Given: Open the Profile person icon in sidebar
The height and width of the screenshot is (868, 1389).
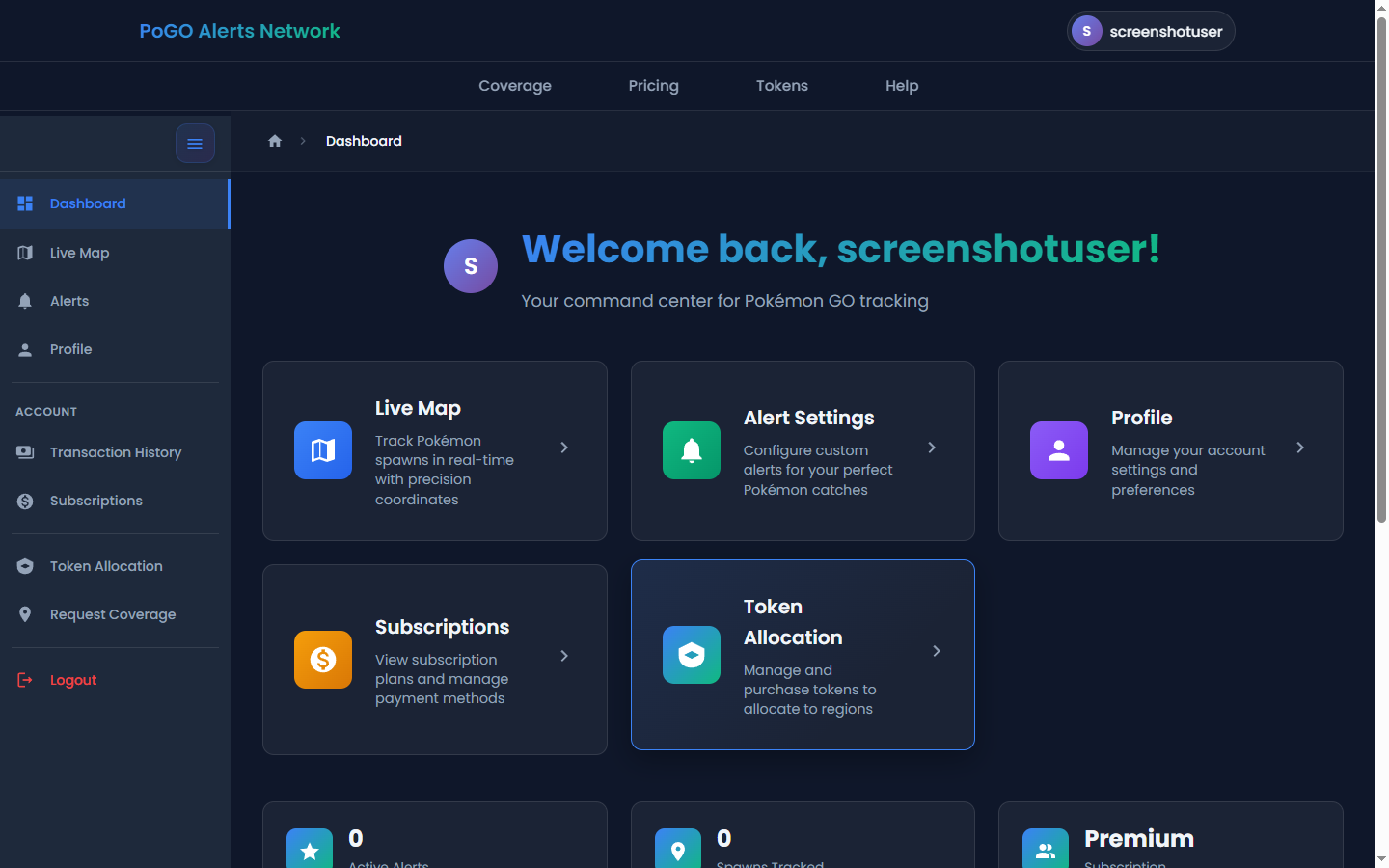Looking at the screenshot, I should [x=25, y=349].
